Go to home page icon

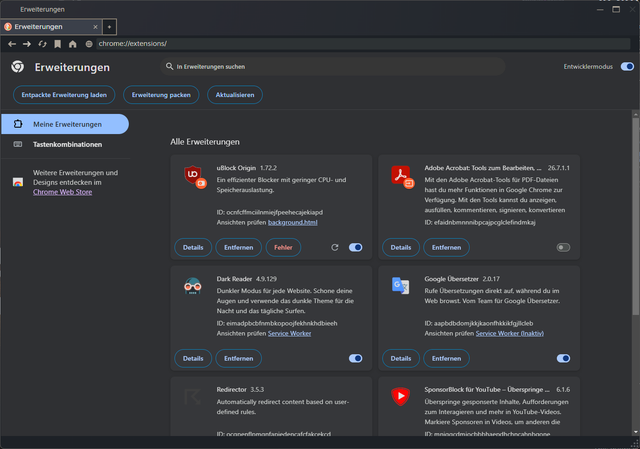point(73,44)
